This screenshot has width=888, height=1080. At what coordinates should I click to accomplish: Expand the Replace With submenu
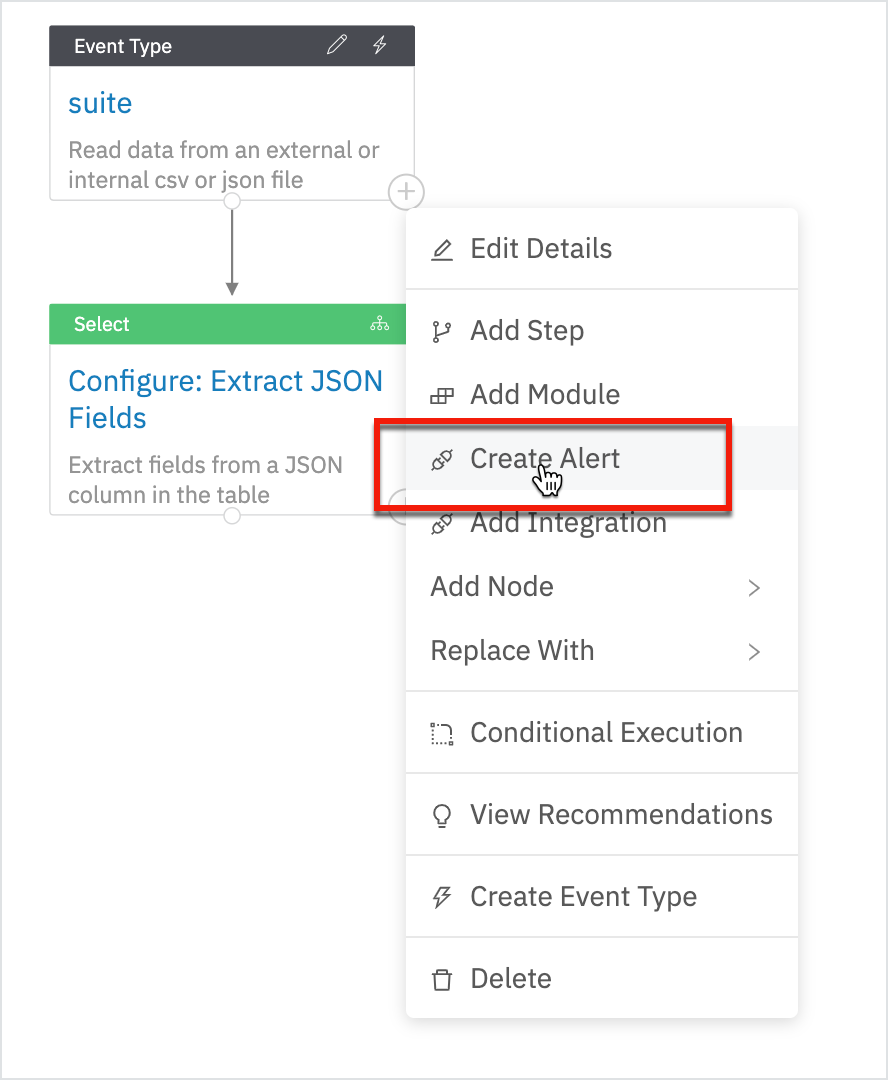click(754, 651)
